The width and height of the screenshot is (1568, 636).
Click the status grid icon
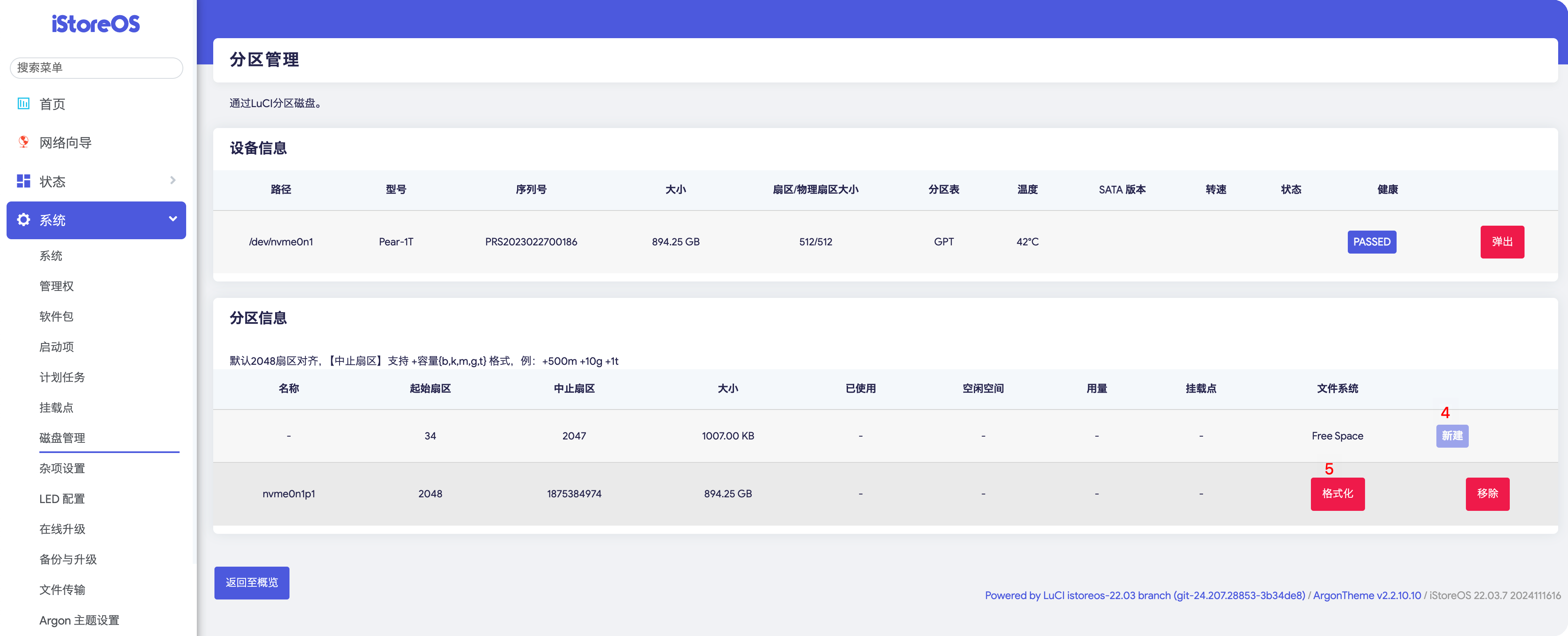23,181
